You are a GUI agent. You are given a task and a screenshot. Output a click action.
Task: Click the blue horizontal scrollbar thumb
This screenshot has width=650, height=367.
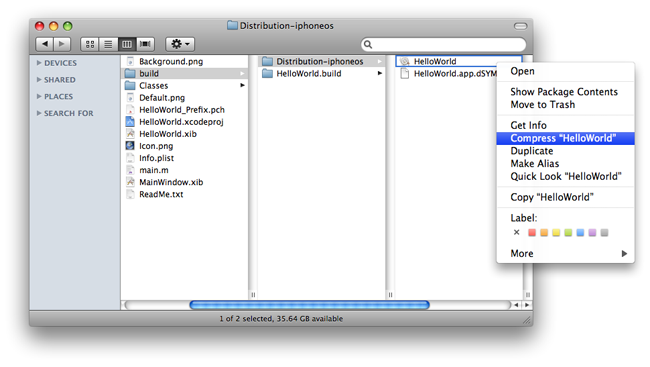pyautogui.click(x=309, y=305)
